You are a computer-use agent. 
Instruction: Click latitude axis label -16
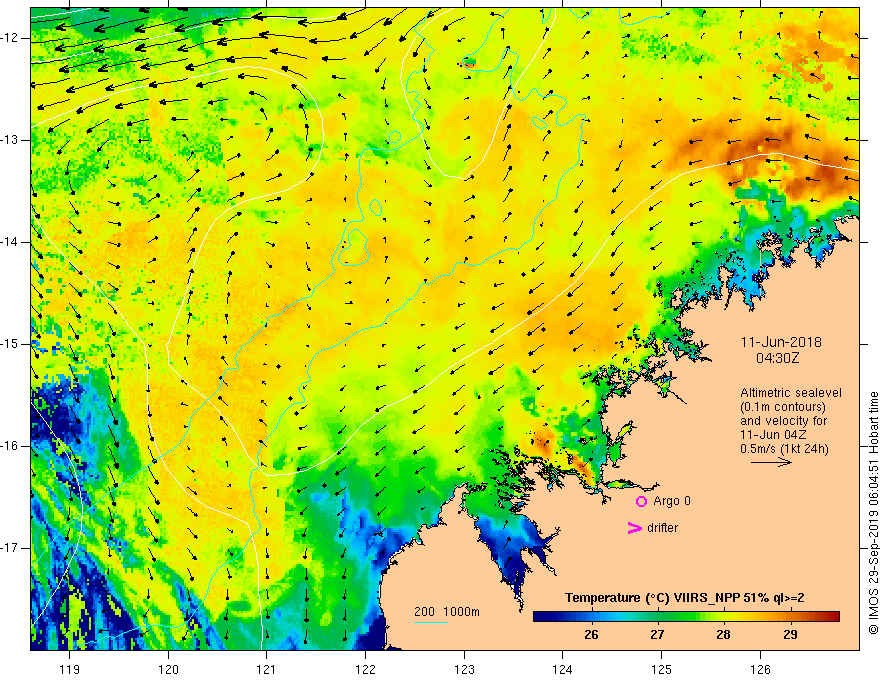click(10, 446)
